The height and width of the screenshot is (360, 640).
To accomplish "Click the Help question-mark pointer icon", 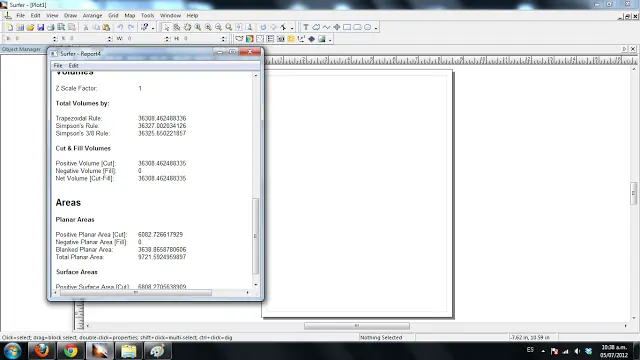I will click(144, 27).
